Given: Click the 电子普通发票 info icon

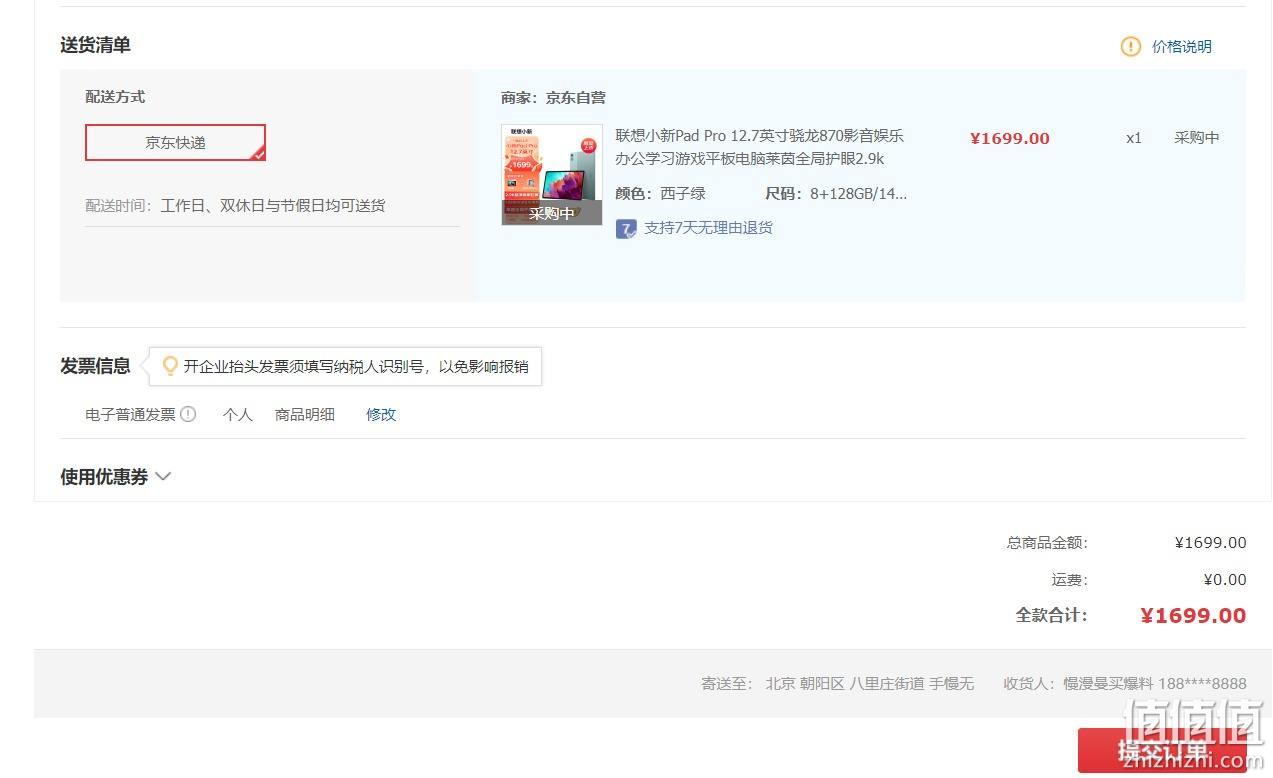Looking at the screenshot, I should pos(188,414).
